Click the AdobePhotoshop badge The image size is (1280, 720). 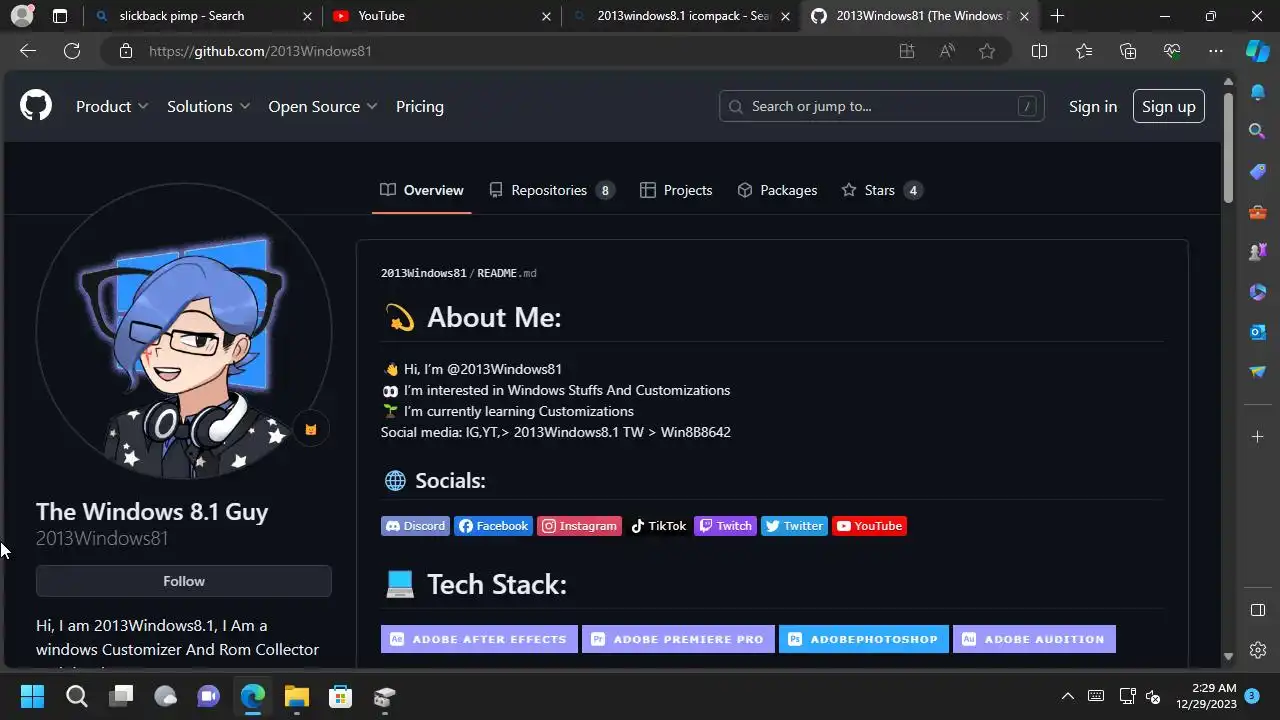(x=864, y=639)
